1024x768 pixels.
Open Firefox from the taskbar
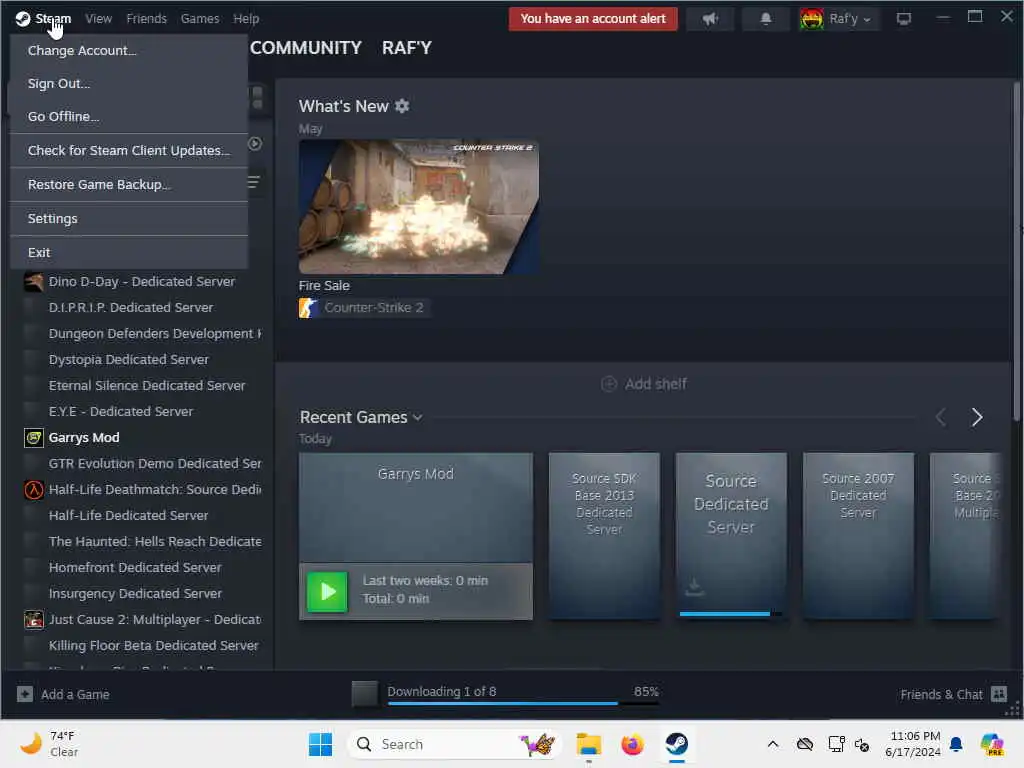coord(632,744)
